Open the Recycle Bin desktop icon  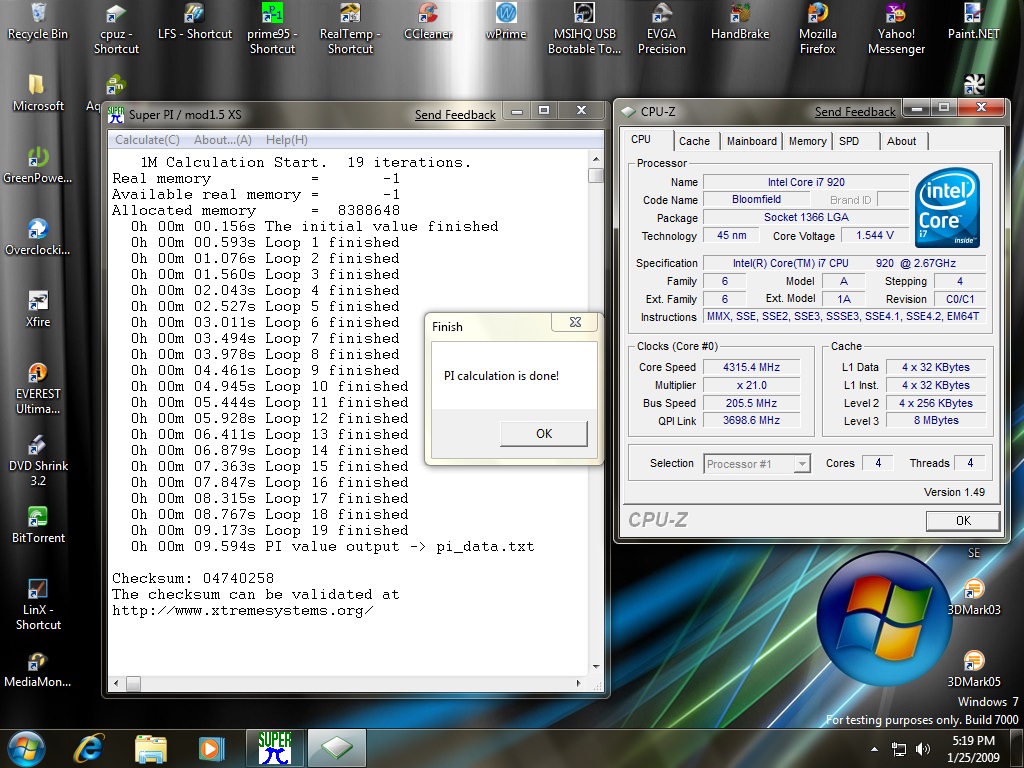coord(38,22)
